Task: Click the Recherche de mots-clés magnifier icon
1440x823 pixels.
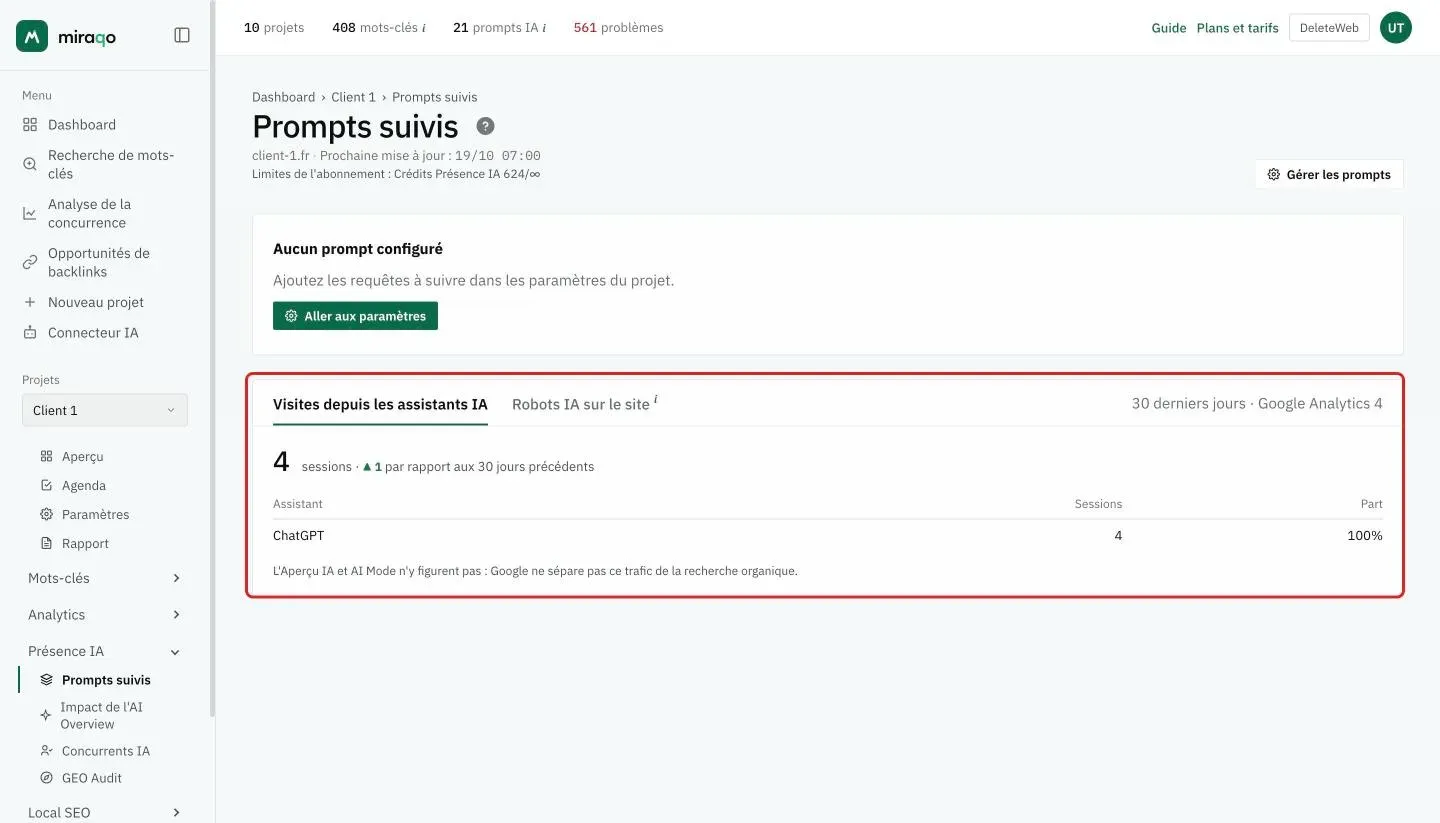Action: click(30, 164)
